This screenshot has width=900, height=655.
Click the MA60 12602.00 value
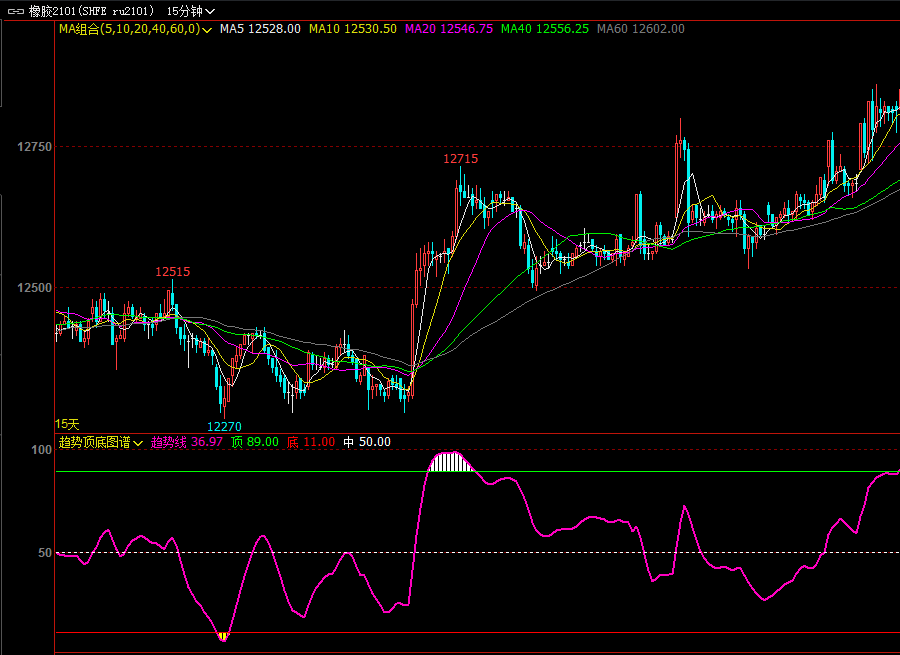coord(641,29)
